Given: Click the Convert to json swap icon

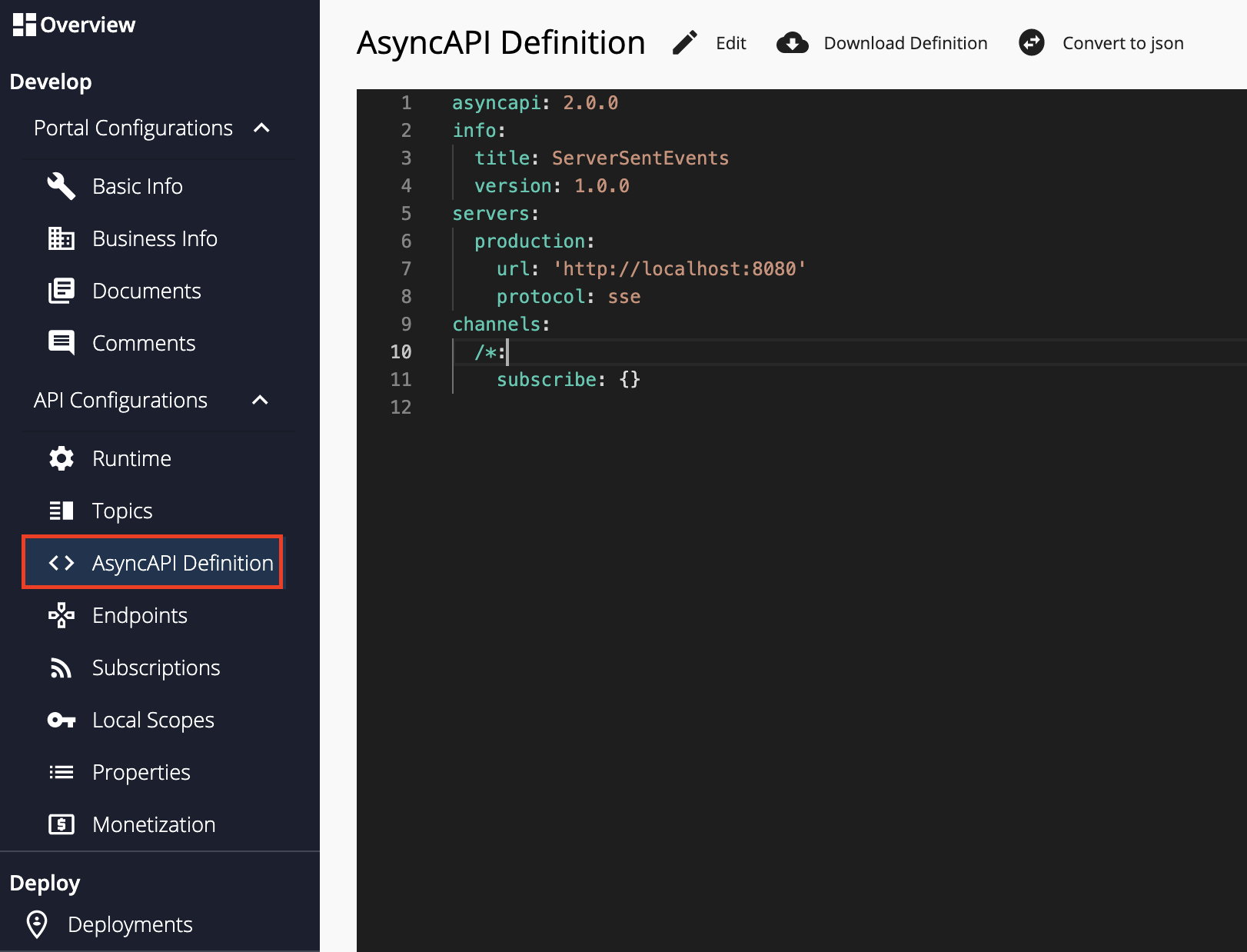Looking at the screenshot, I should pos(1031,43).
